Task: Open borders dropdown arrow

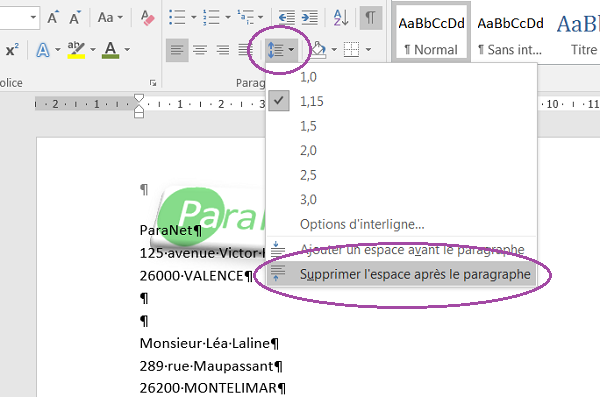Action: click(368, 50)
